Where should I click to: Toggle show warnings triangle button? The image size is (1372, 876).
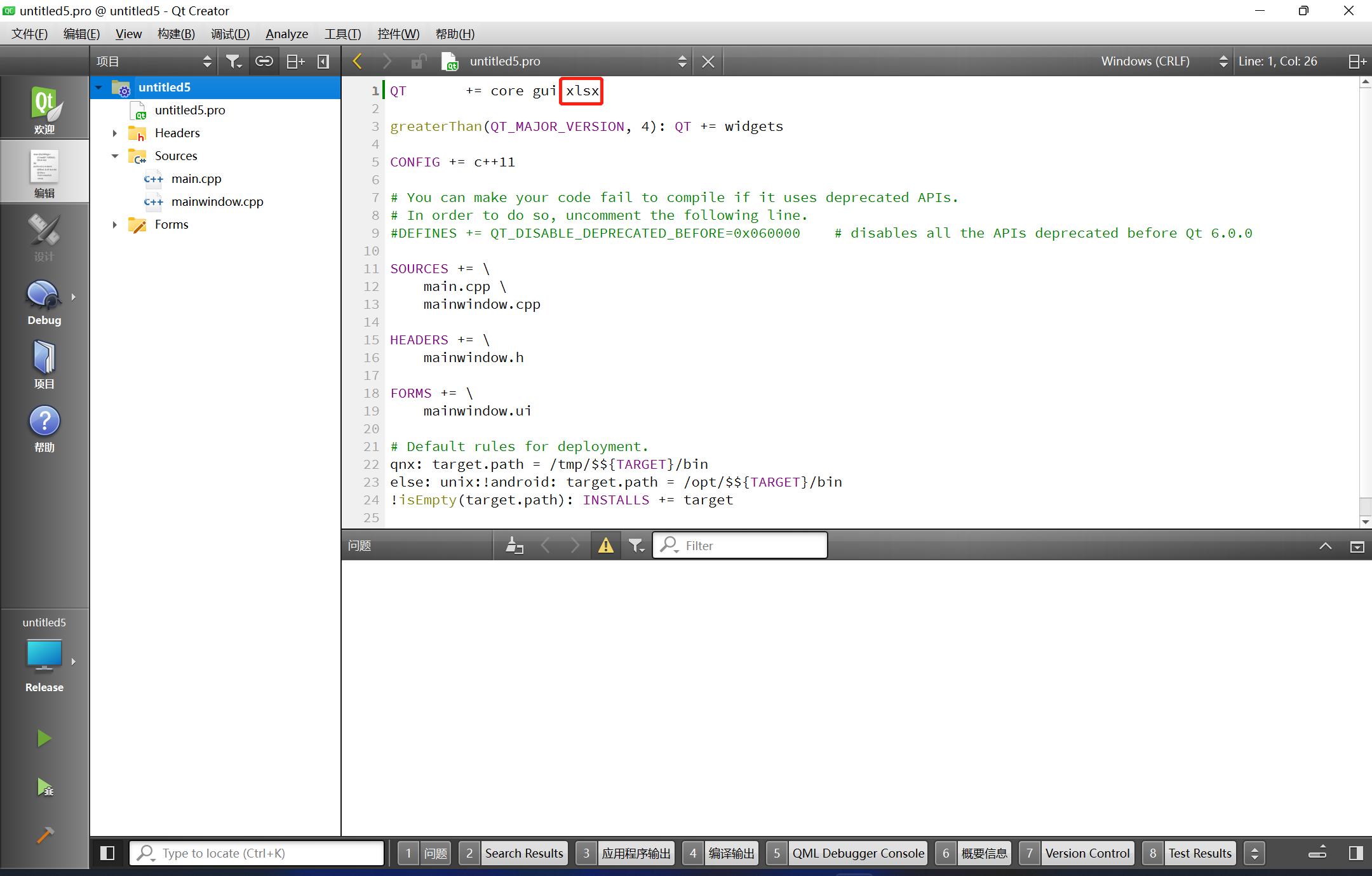[605, 546]
